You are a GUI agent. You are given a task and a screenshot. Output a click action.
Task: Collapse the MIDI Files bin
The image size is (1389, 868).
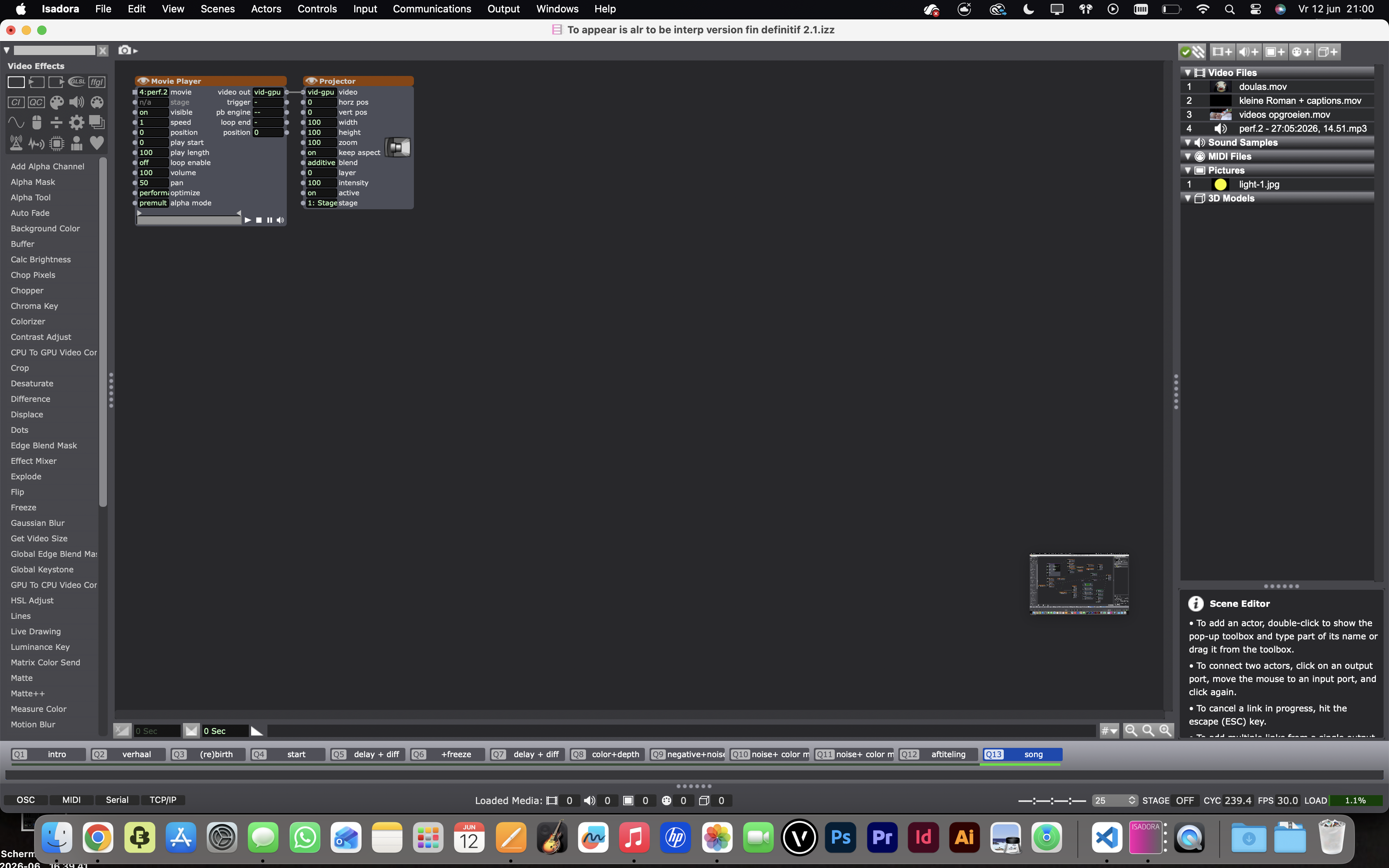click(x=1187, y=157)
